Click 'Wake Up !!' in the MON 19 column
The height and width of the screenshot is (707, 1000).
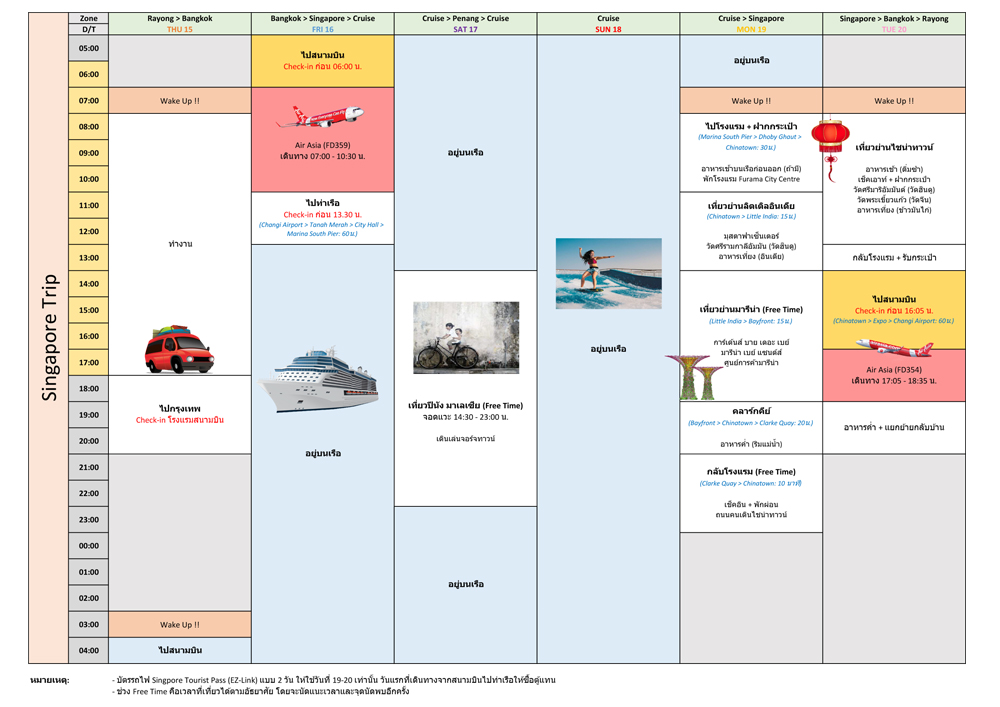[751, 101]
